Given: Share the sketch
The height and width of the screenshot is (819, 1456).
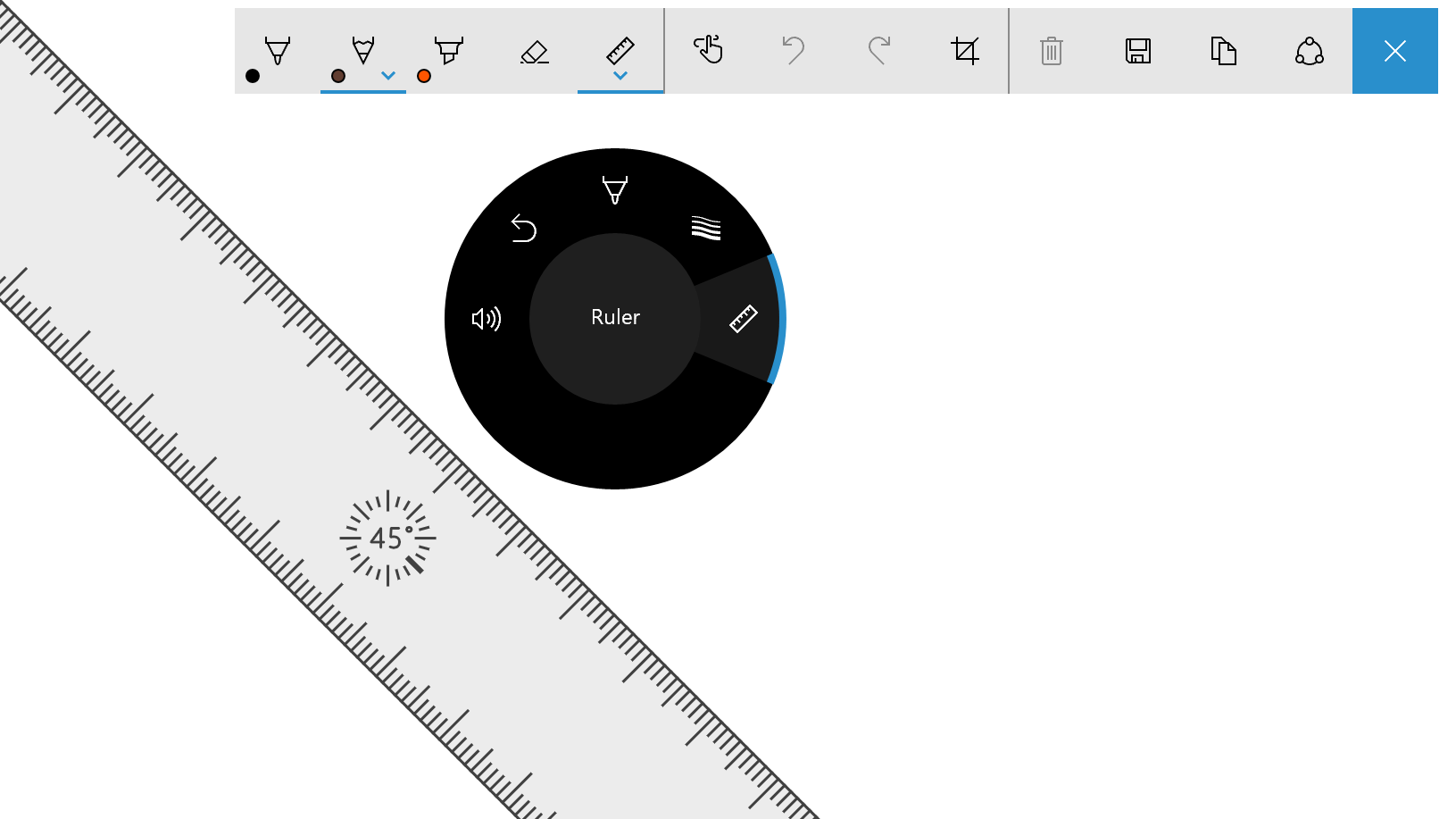Looking at the screenshot, I should (1310, 51).
